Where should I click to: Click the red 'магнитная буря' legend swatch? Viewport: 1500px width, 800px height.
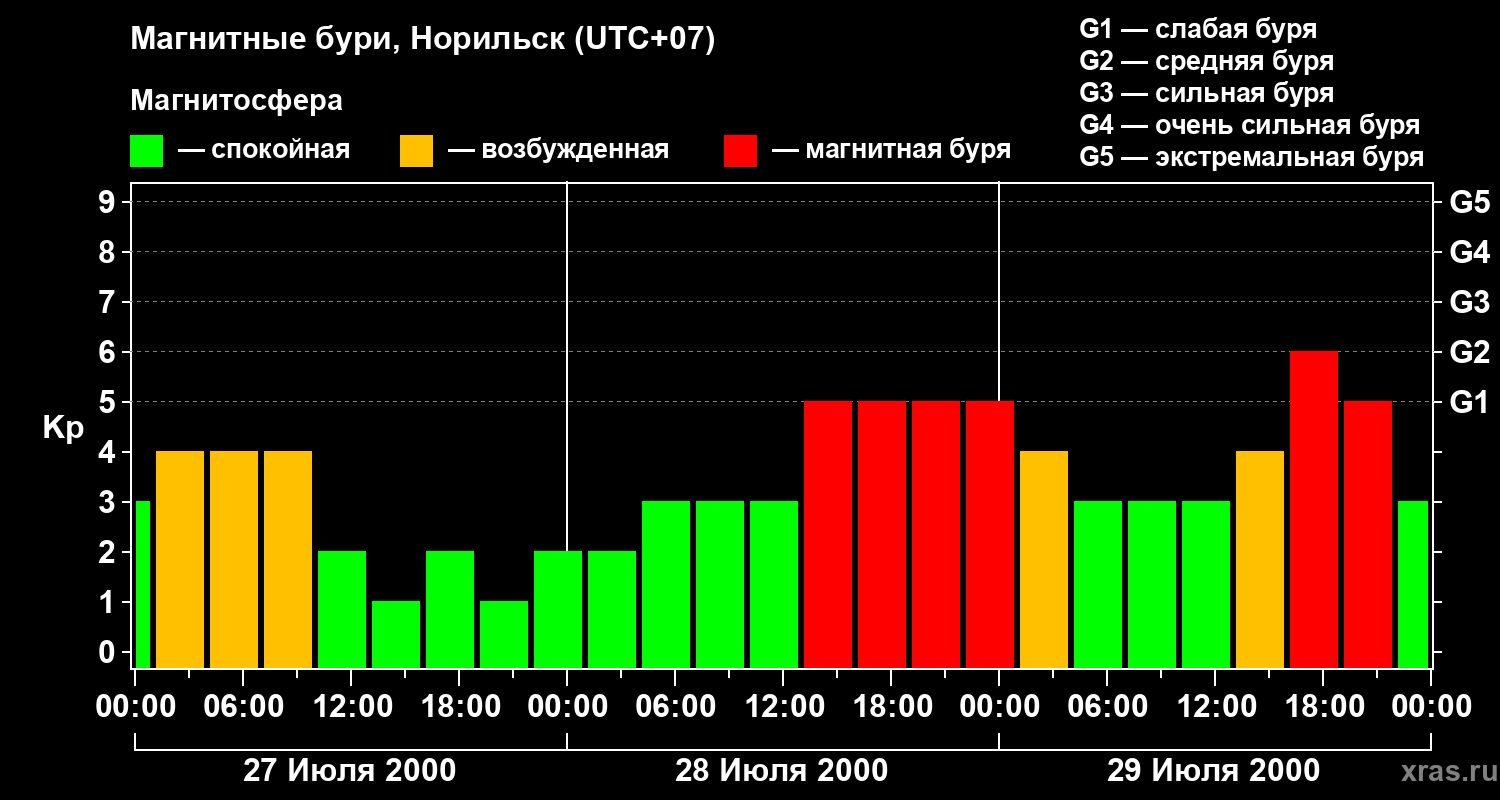pos(740,151)
